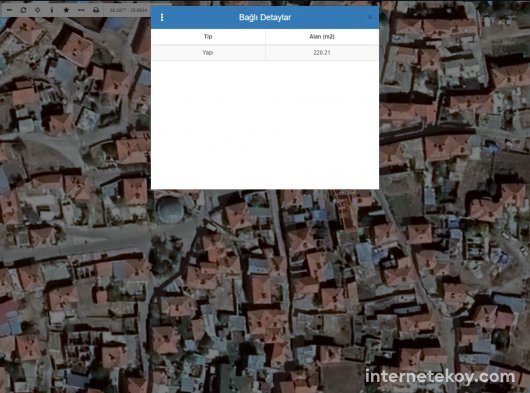Screen dimensions: 530x393
Task: Select the 220.21 area value cell
Action: [x=322, y=53]
